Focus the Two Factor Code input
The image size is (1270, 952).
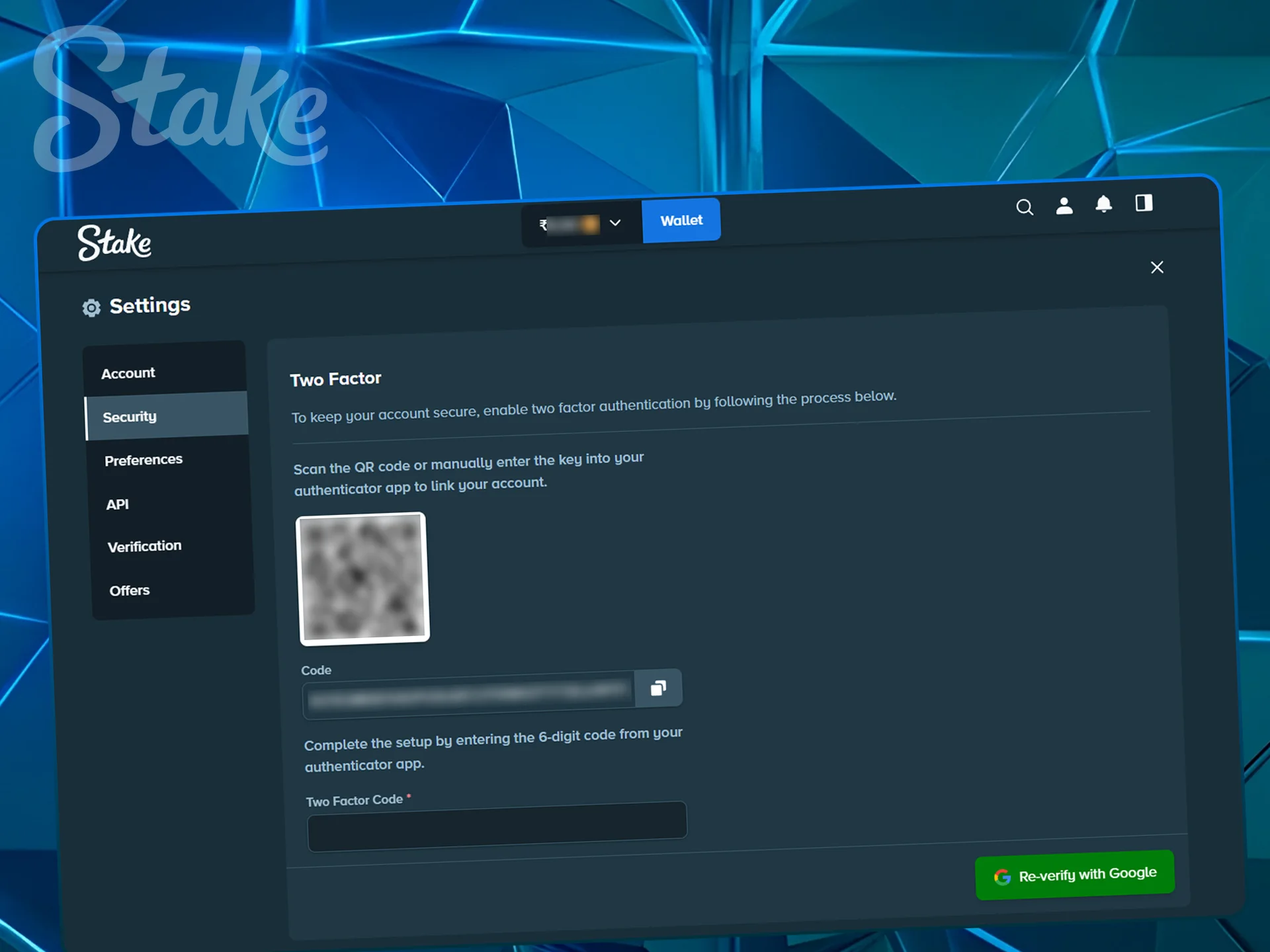point(497,826)
